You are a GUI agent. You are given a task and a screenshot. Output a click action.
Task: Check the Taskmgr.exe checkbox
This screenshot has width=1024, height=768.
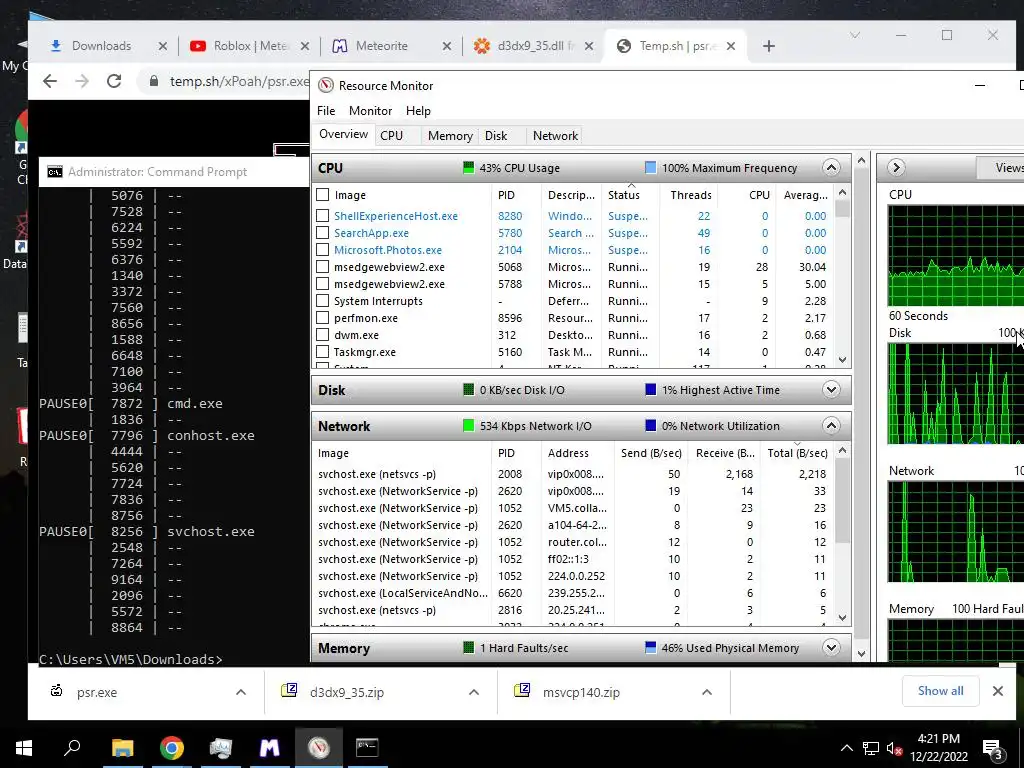pos(322,351)
